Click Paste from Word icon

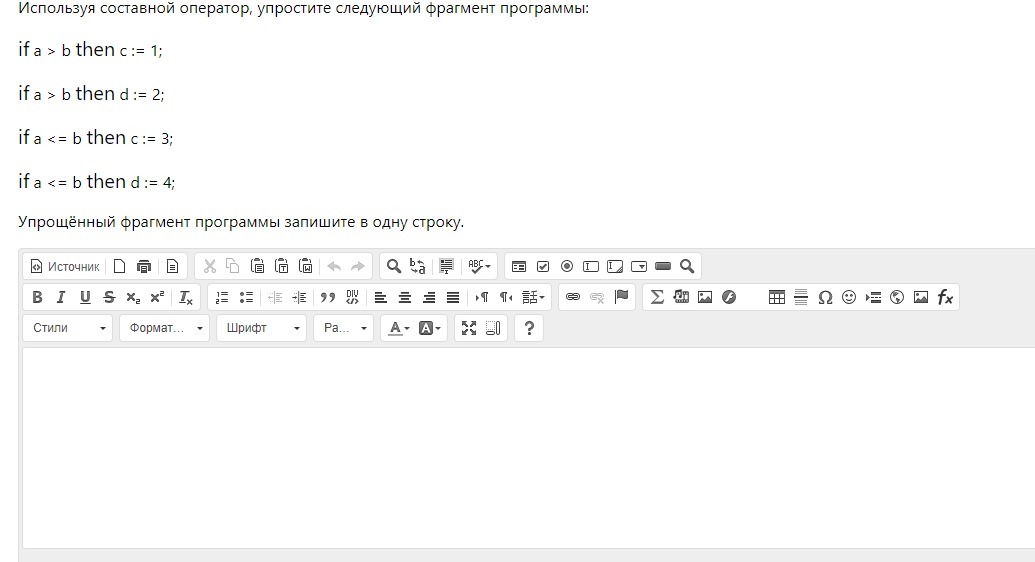pyautogui.click(x=306, y=266)
